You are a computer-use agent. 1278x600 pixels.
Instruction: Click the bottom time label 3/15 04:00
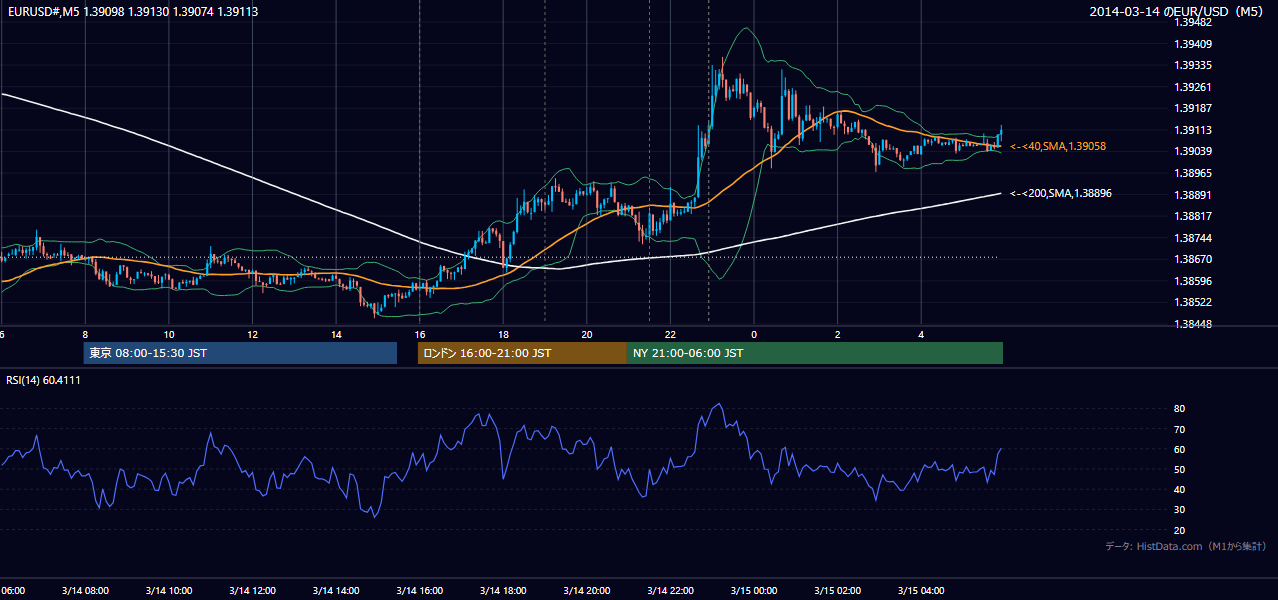click(921, 591)
